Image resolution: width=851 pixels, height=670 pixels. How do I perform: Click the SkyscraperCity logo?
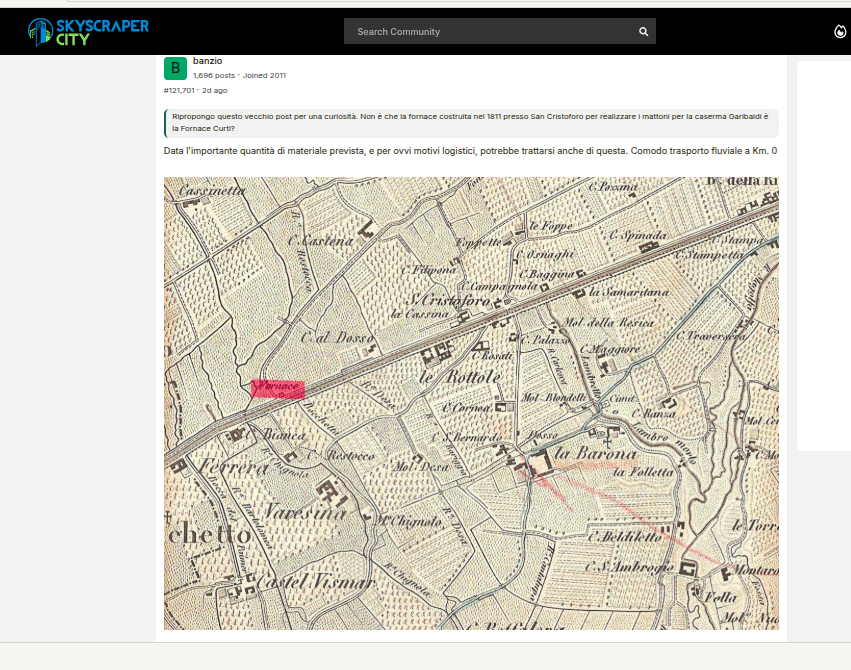(x=88, y=32)
